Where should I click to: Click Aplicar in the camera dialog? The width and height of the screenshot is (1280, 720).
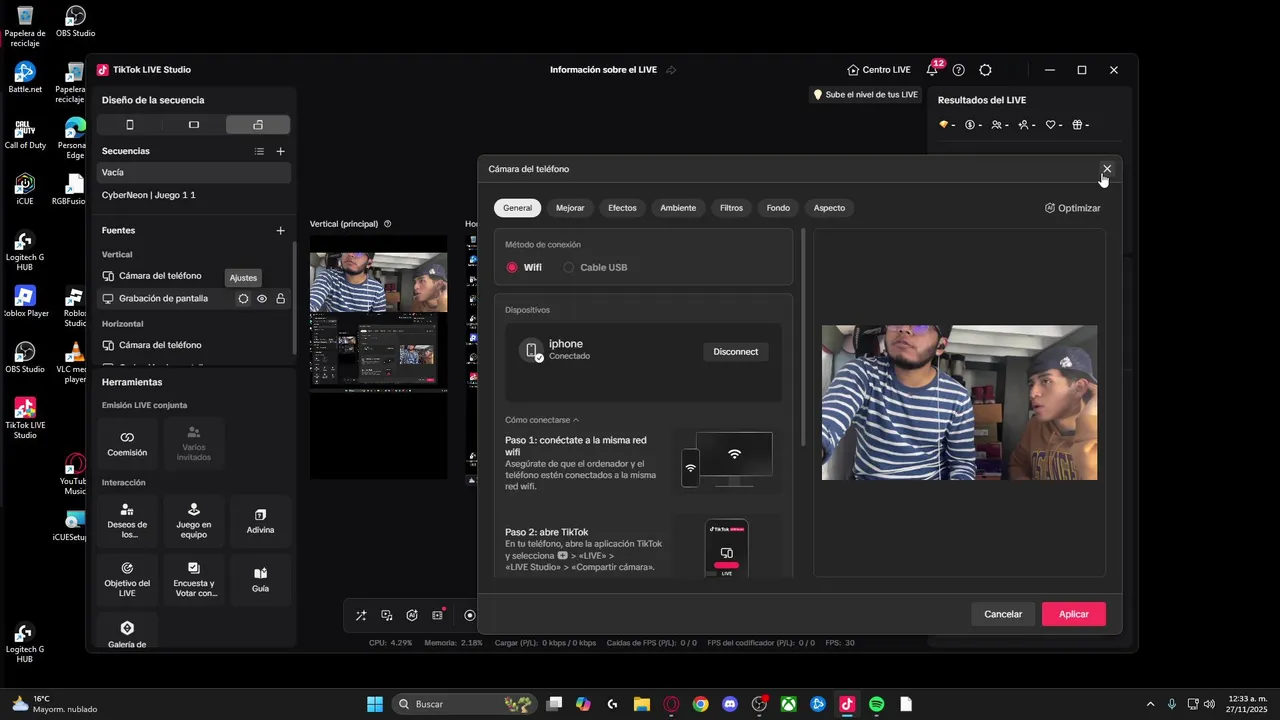[x=1074, y=614]
